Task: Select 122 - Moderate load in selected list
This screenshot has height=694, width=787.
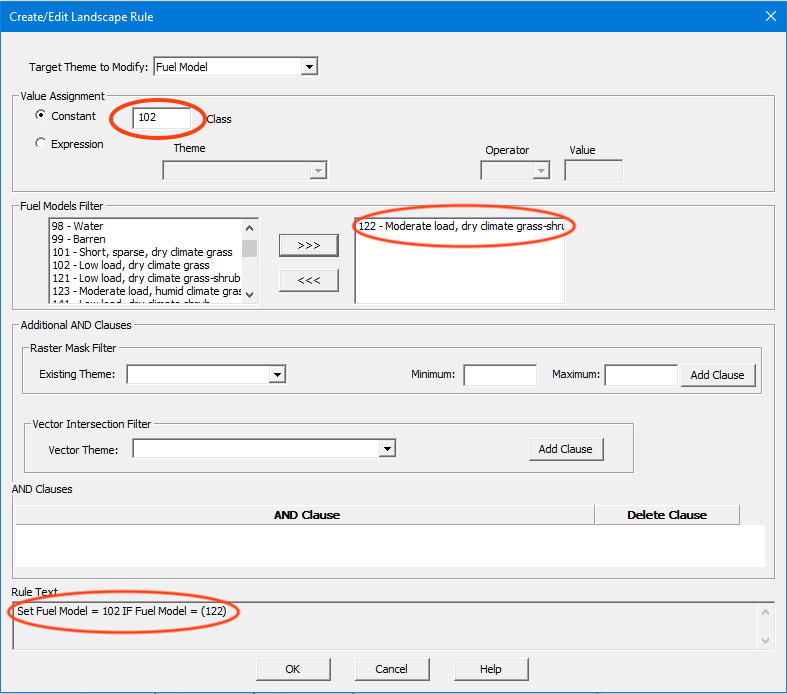Action: point(461,226)
